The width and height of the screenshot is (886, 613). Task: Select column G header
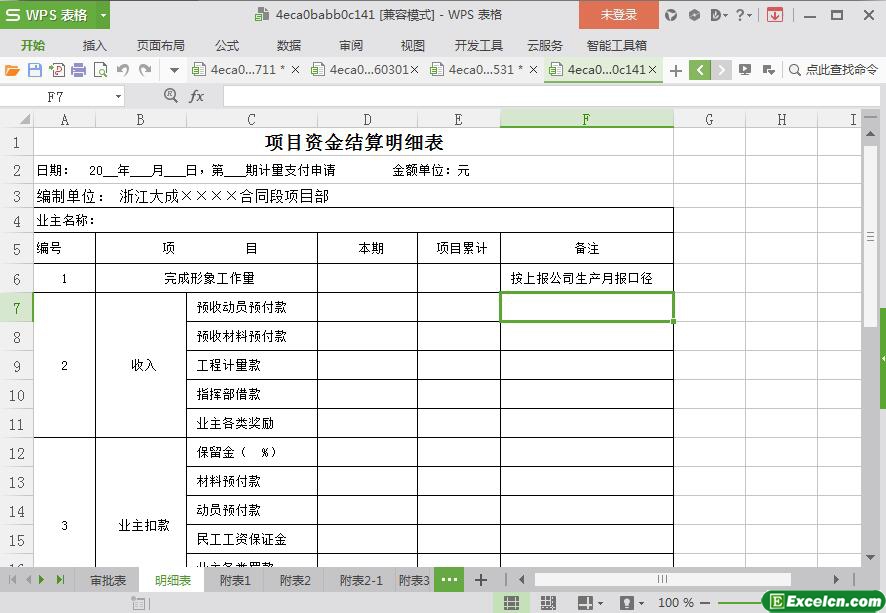(709, 119)
